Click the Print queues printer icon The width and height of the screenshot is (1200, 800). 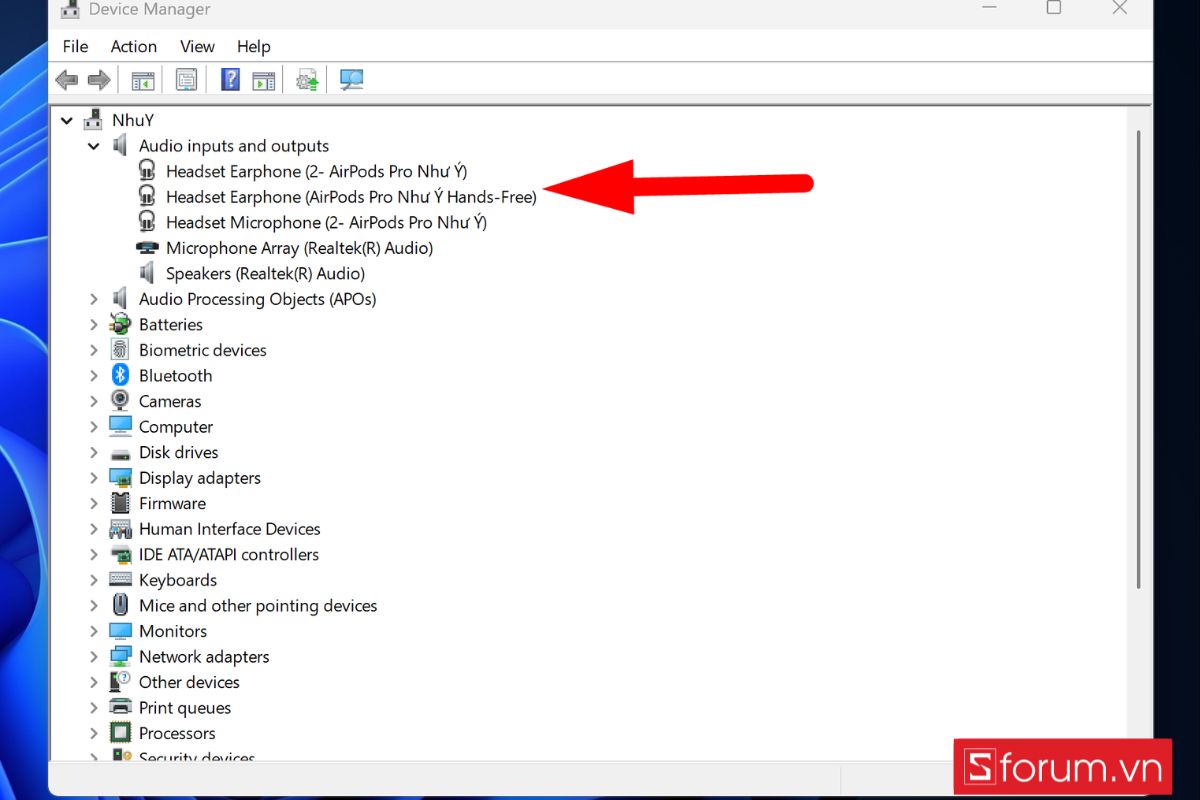coord(120,707)
